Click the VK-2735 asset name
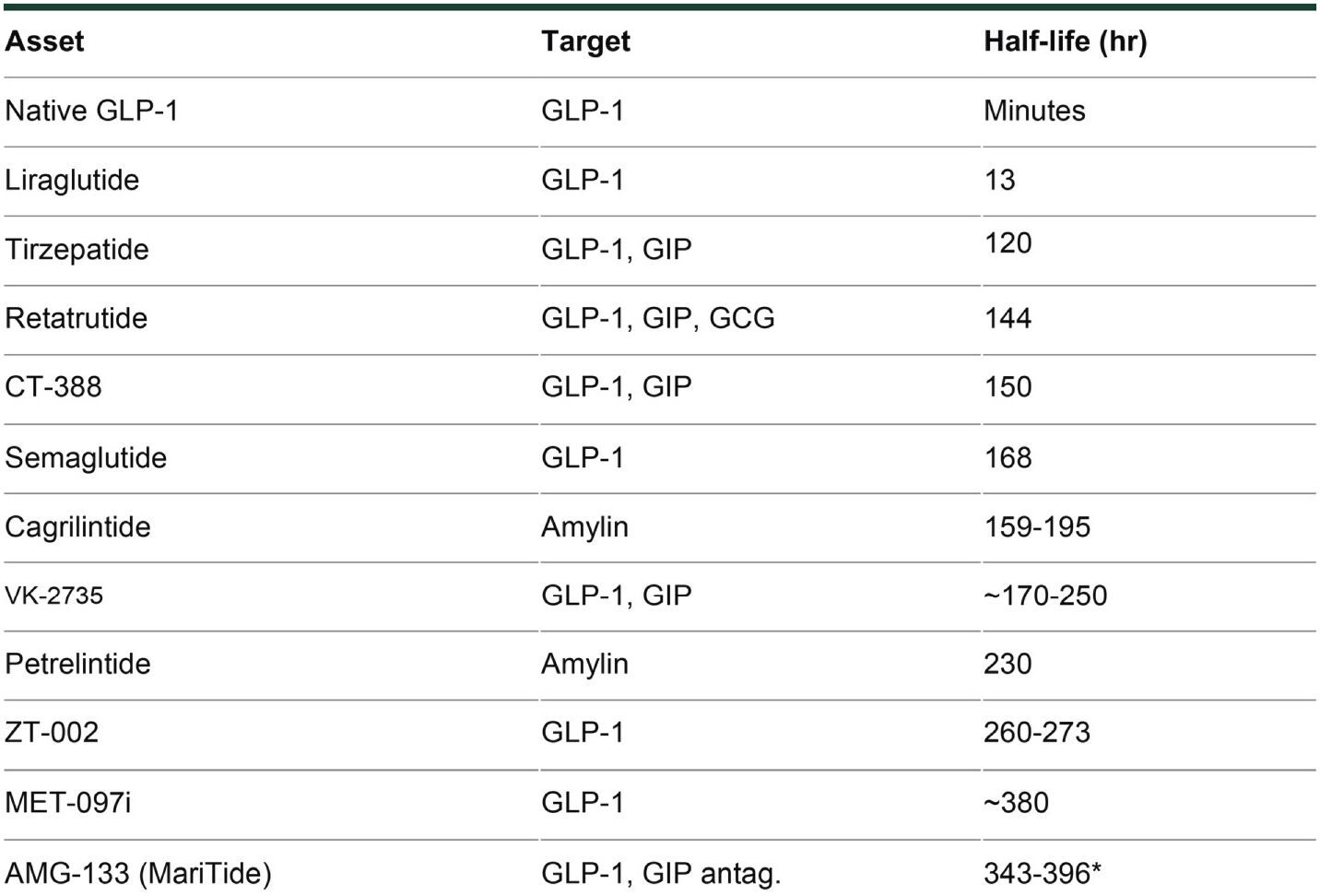The width and height of the screenshot is (1320, 896). click(53, 595)
